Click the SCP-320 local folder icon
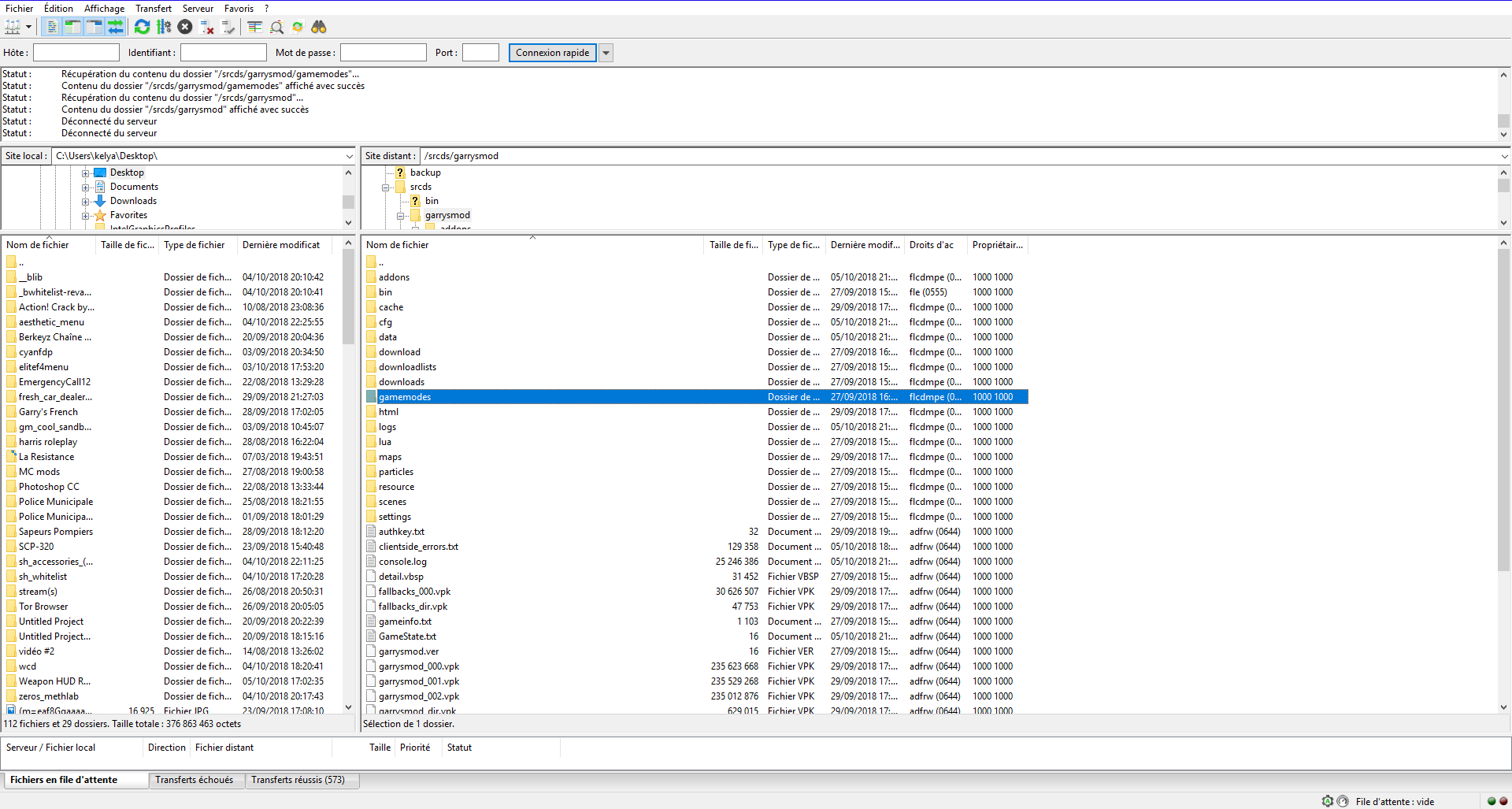 click(11, 547)
